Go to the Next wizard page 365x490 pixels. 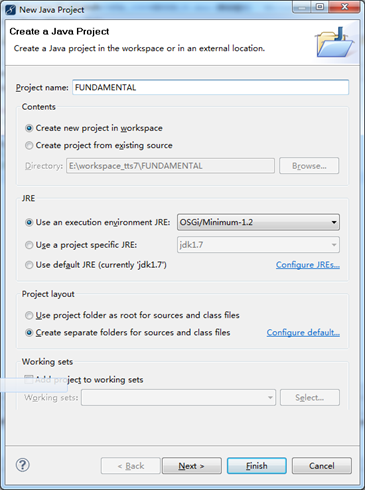click(192, 466)
